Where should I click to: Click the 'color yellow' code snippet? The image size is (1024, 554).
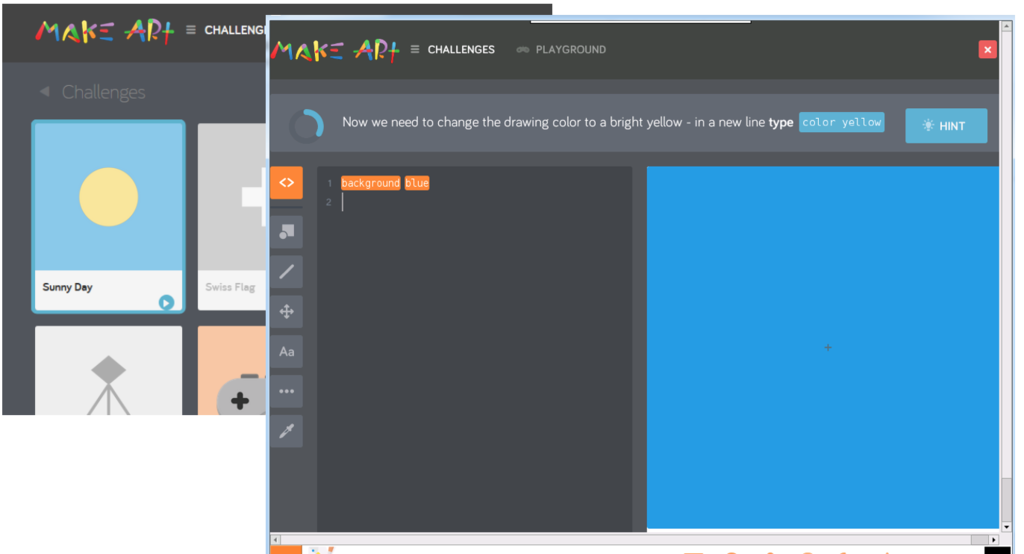(x=841, y=122)
